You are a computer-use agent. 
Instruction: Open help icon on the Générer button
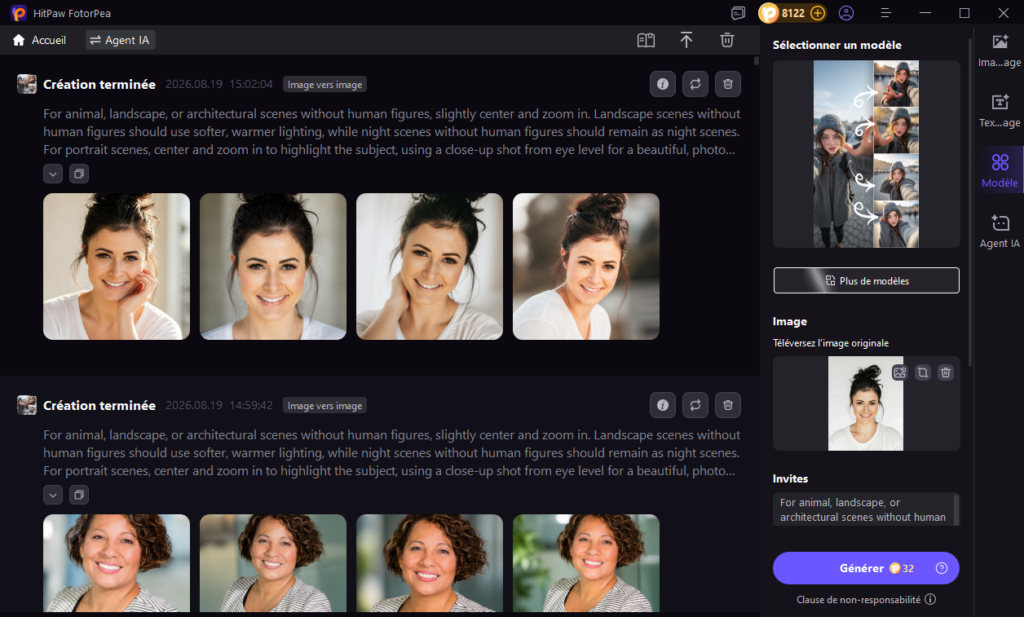pos(942,568)
